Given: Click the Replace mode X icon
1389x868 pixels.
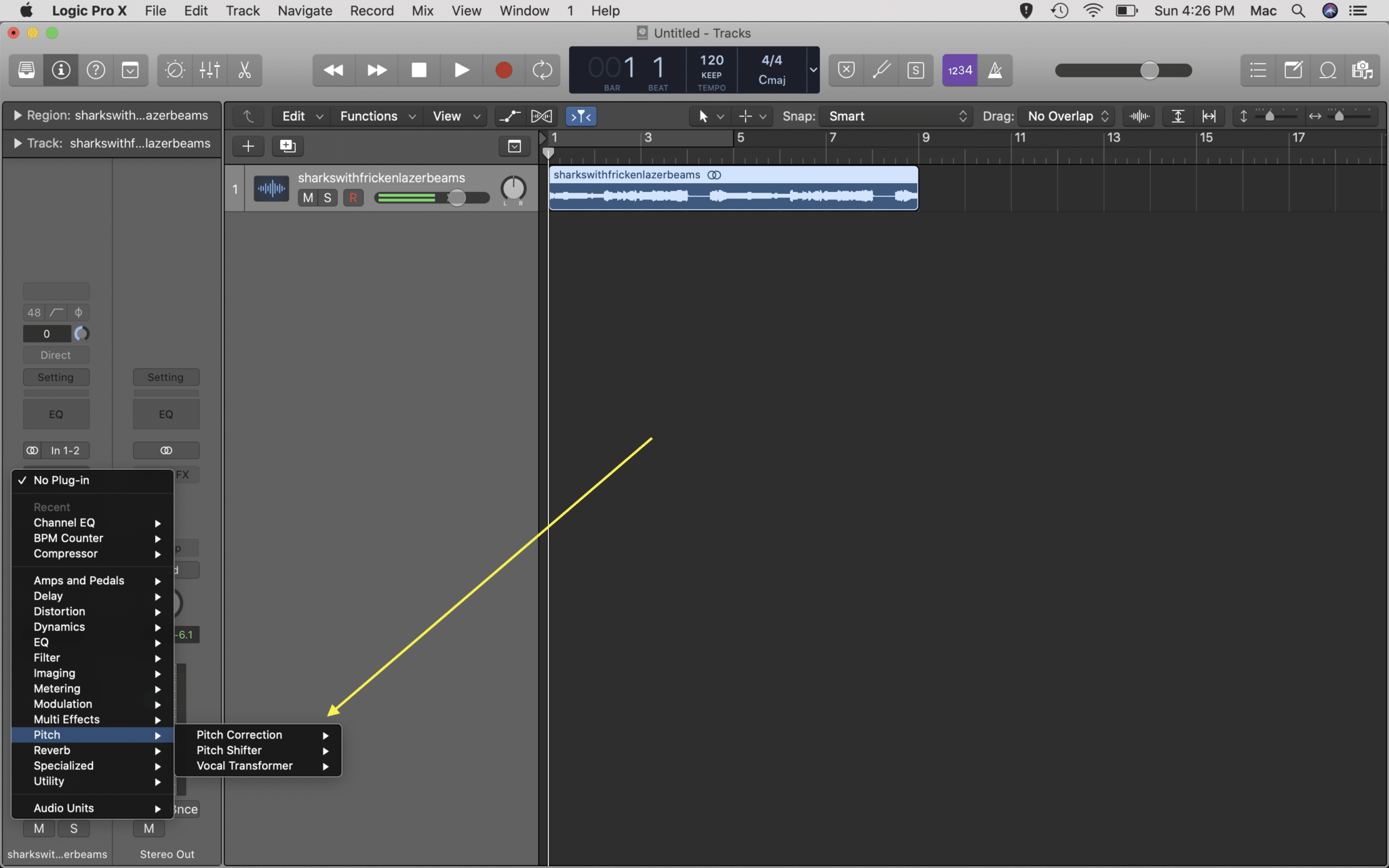Looking at the screenshot, I should point(846,70).
